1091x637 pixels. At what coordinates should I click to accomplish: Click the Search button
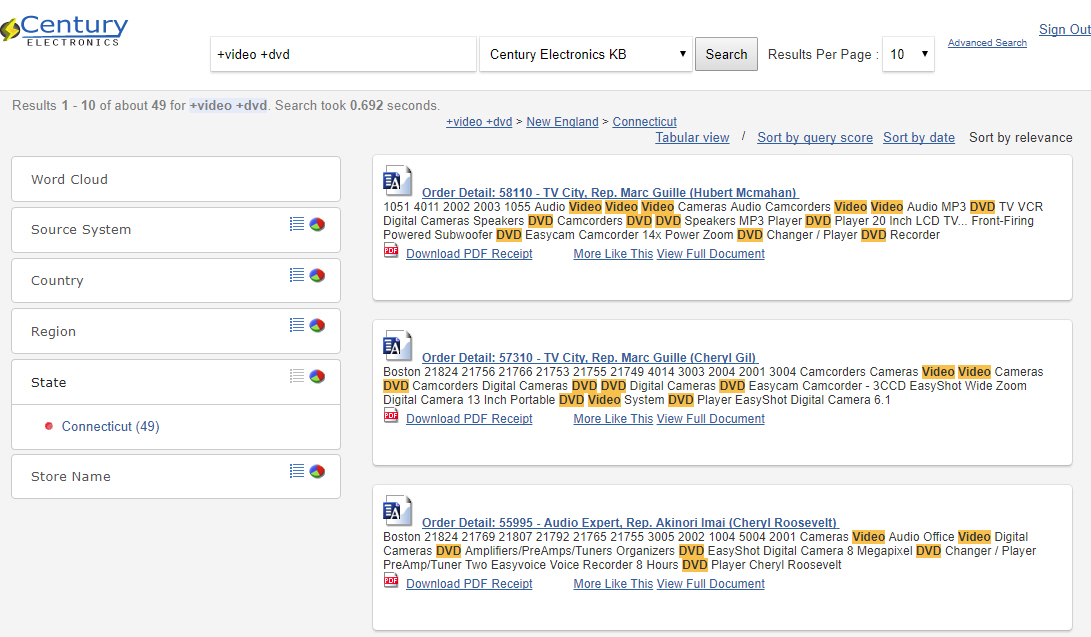(x=726, y=54)
